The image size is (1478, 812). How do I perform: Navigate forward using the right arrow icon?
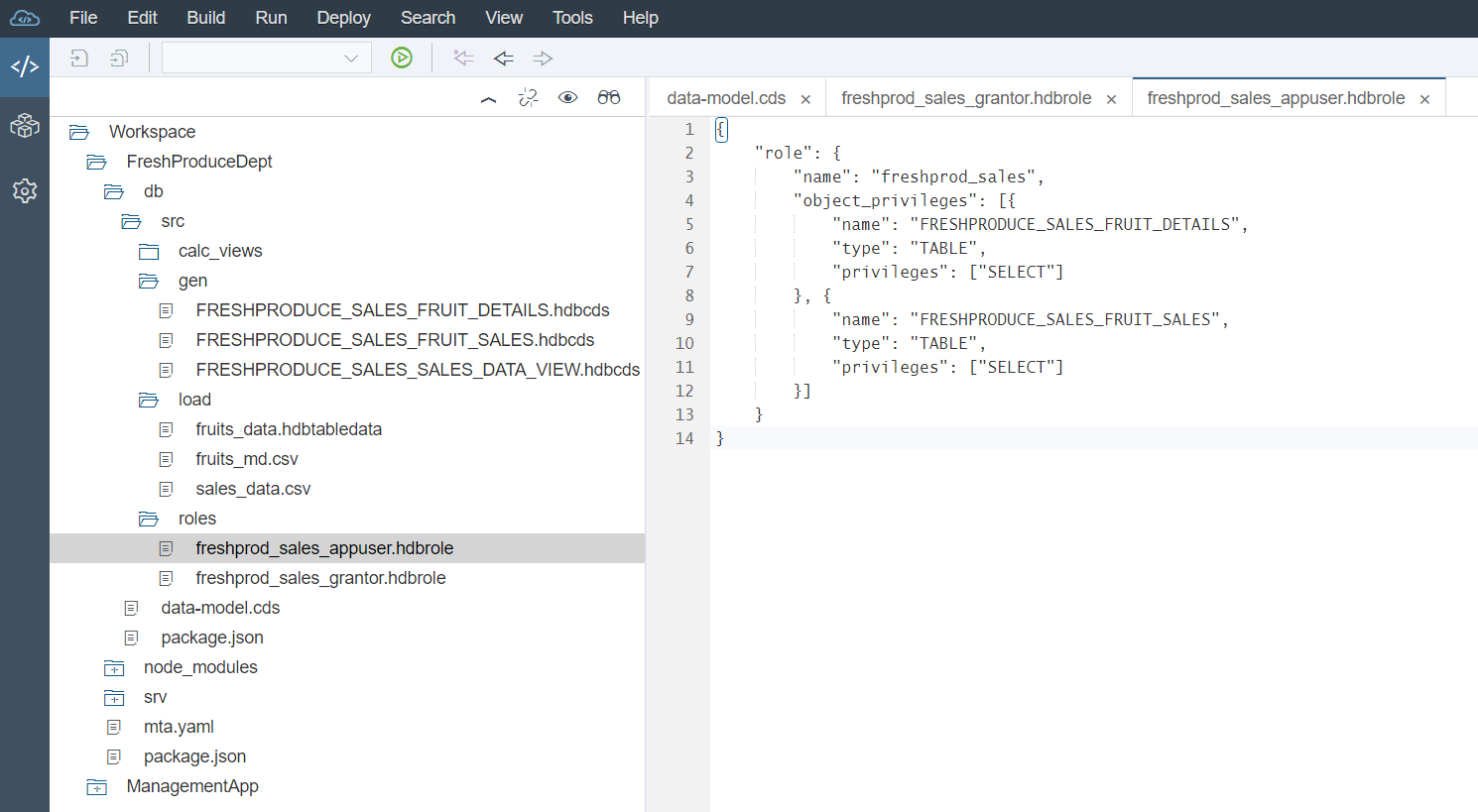pos(542,58)
